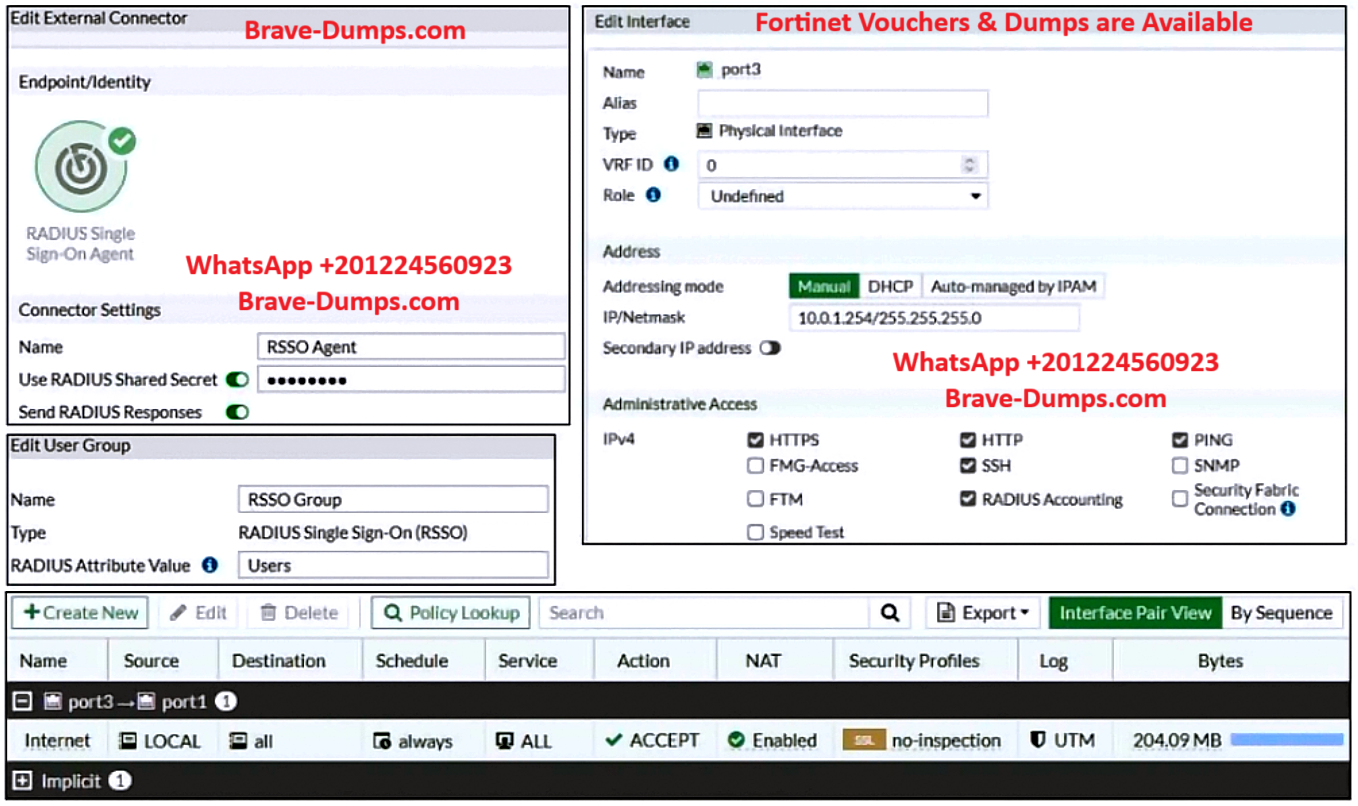Click the Security Fabric Connection info icon

(x=1288, y=509)
